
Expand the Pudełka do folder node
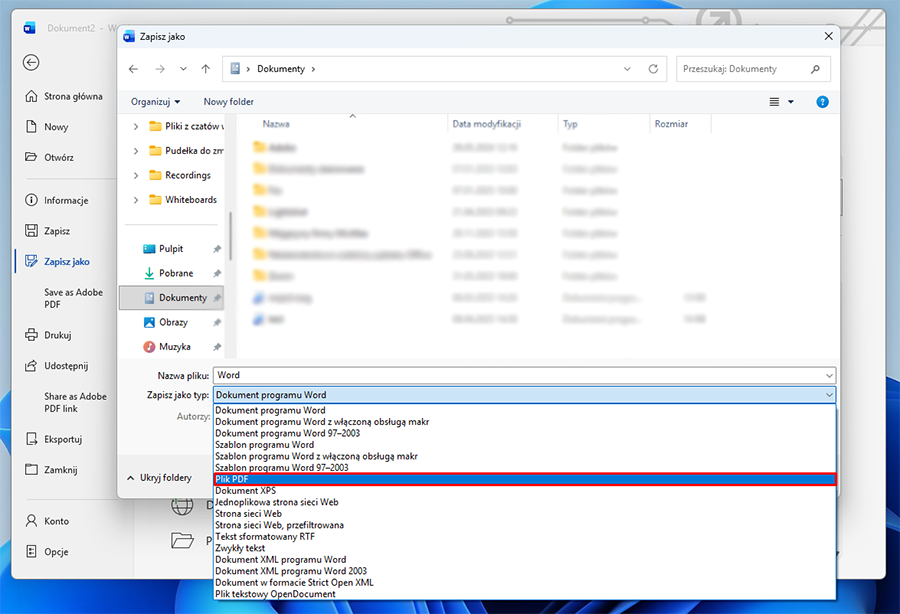(136, 151)
